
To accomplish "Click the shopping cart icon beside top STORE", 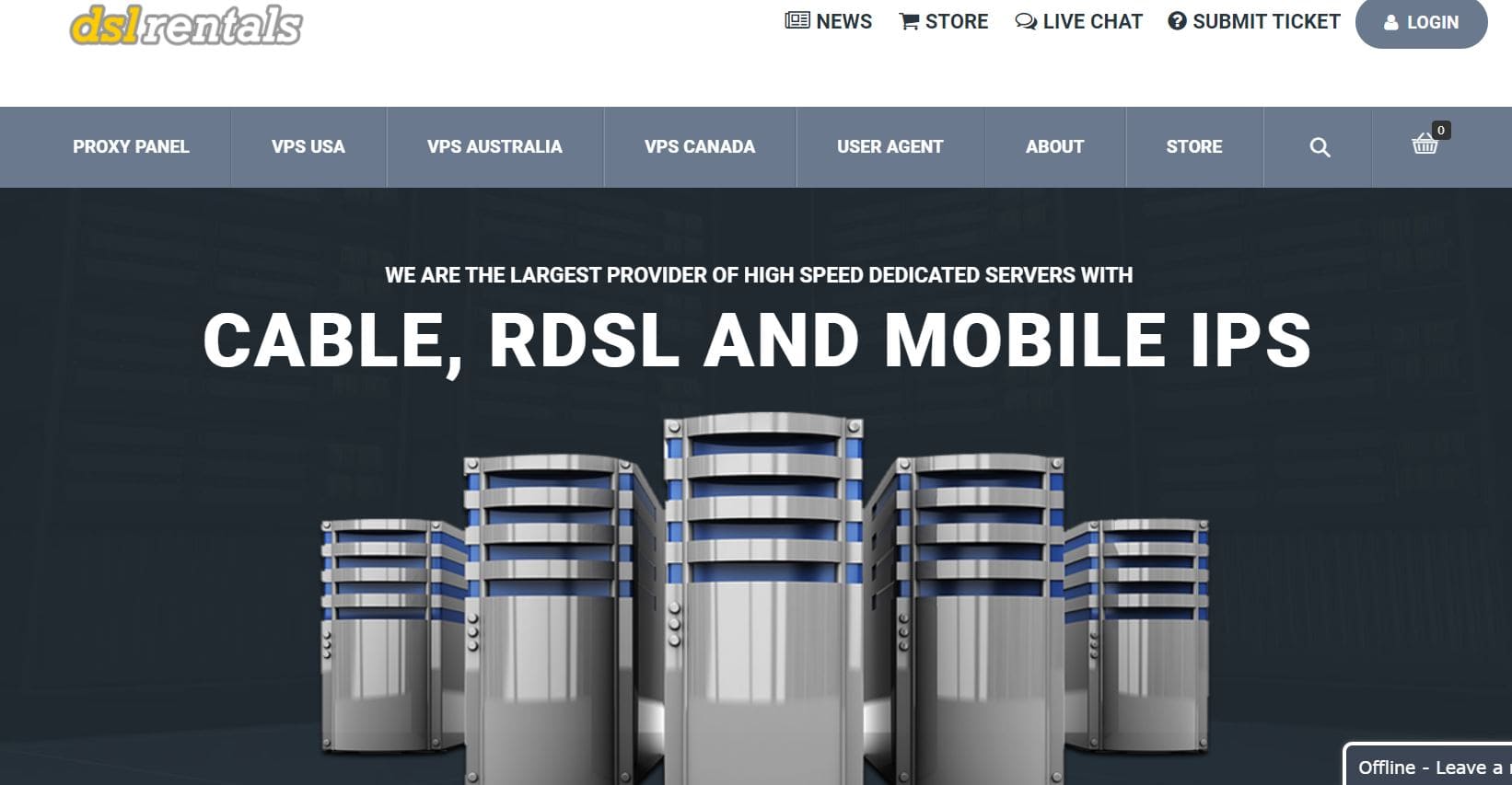I will (909, 22).
